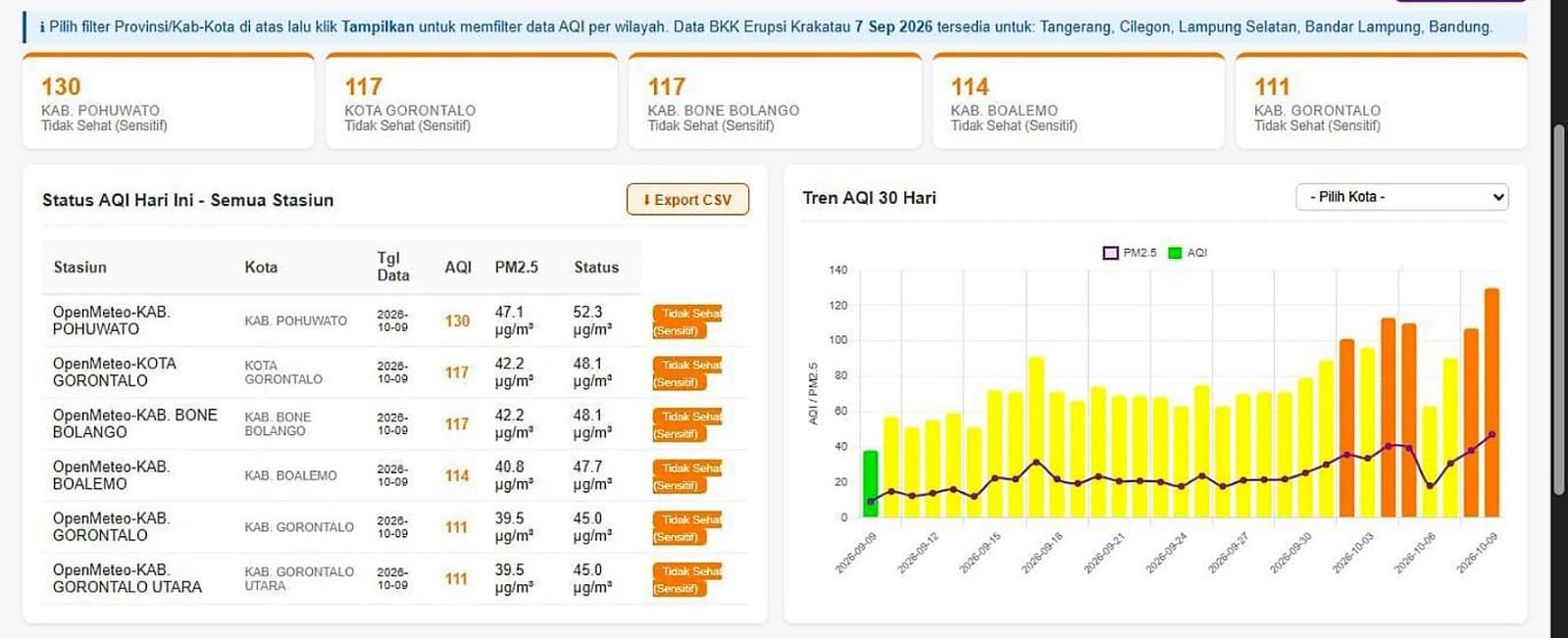Click the Tren AQI 30 Hari heading
Image resolution: width=1568 pixels, height=638 pixels.
(x=869, y=198)
